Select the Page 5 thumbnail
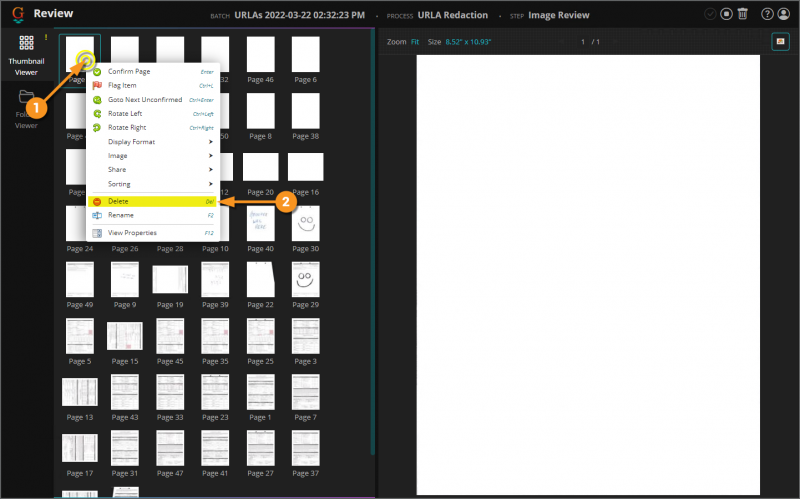 pyautogui.click(x=80, y=336)
